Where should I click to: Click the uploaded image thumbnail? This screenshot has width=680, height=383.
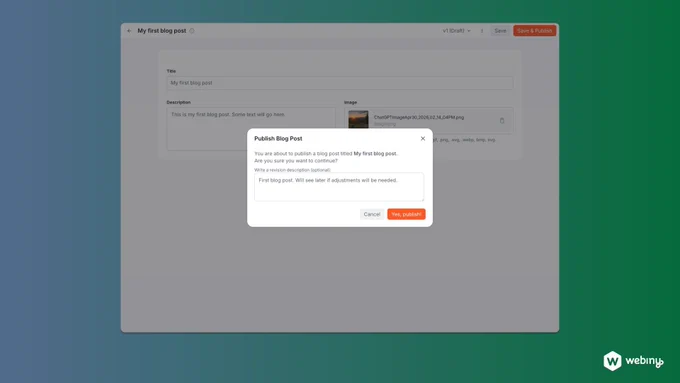pyautogui.click(x=358, y=120)
